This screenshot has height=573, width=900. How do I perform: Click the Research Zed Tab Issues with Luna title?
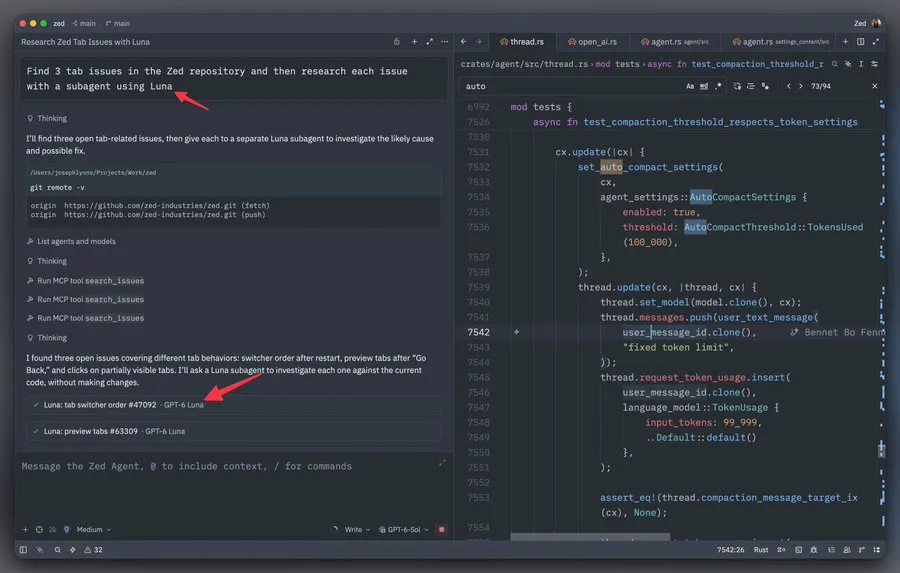[x=86, y=42]
